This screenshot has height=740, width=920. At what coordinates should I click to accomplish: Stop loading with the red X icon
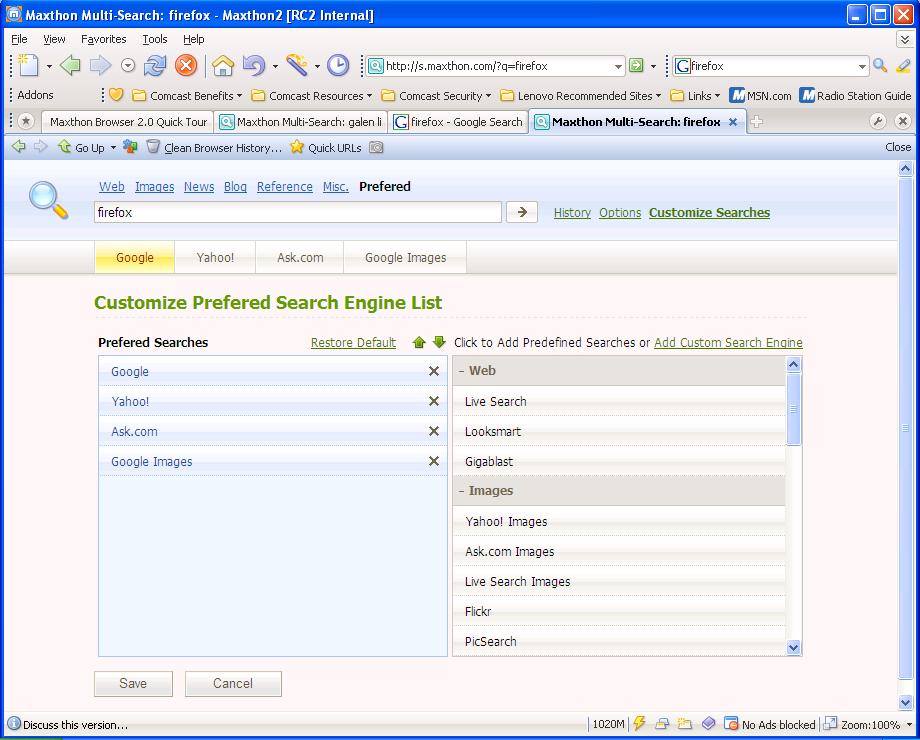(186, 65)
